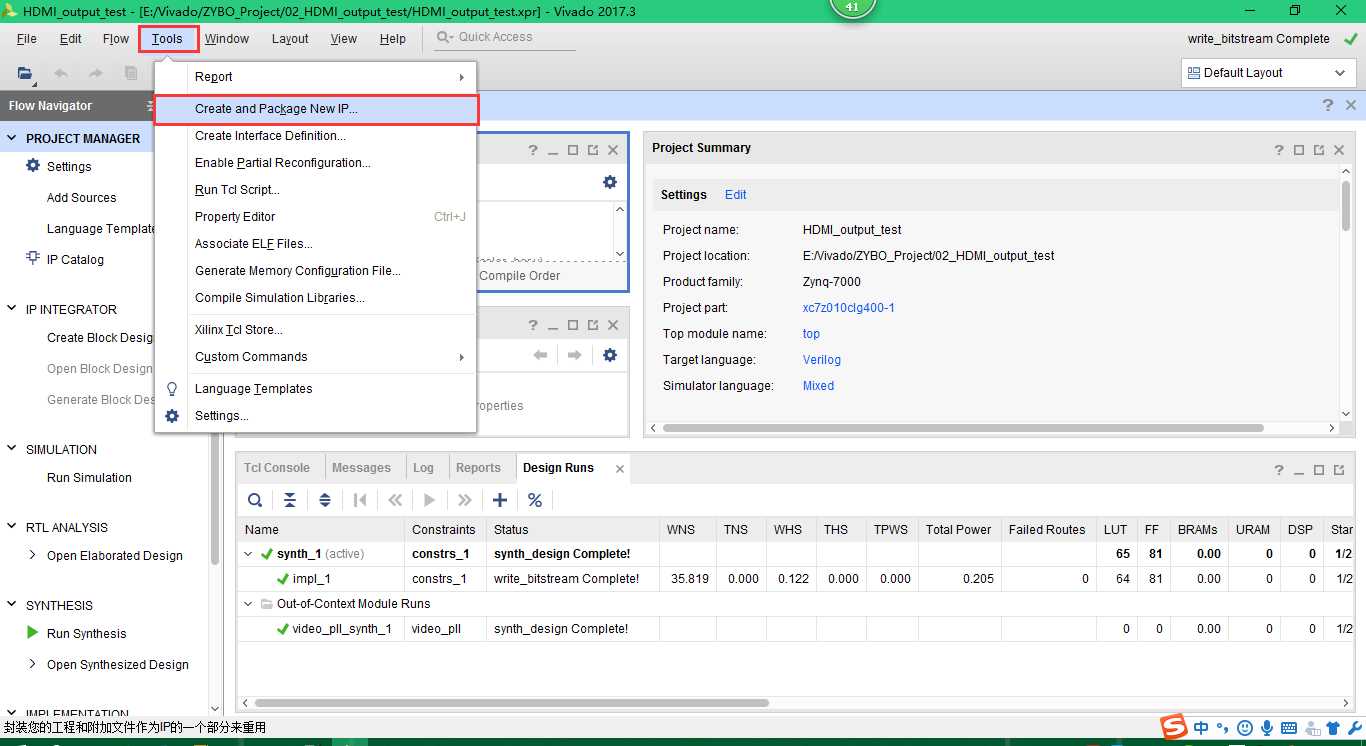Collapse synth_1 run row
The width and height of the screenshot is (1366, 746).
coord(249,553)
